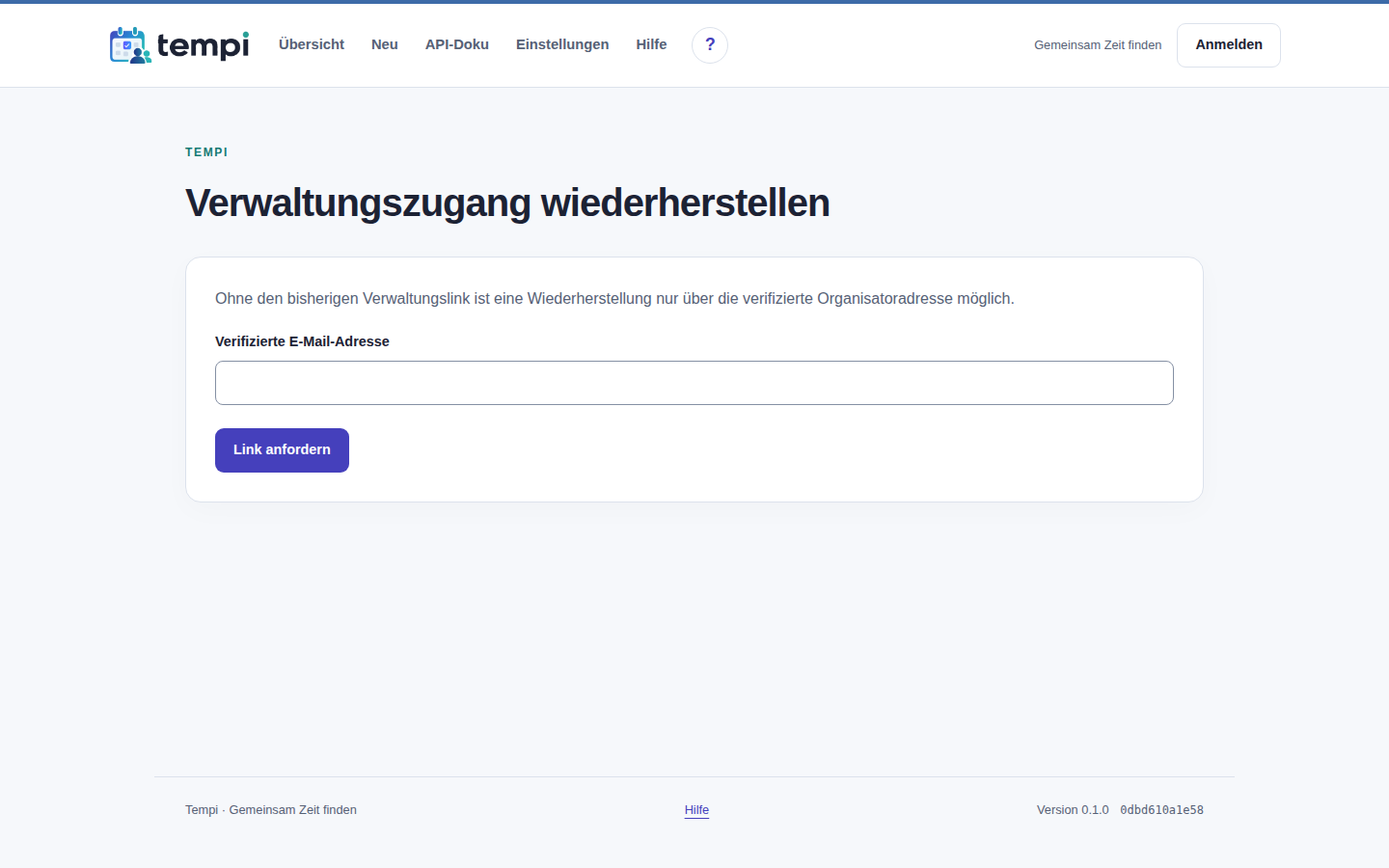The height and width of the screenshot is (868, 1389).
Task: Click the commit hash 0dbd610a1e58
Action: click(1161, 810)
